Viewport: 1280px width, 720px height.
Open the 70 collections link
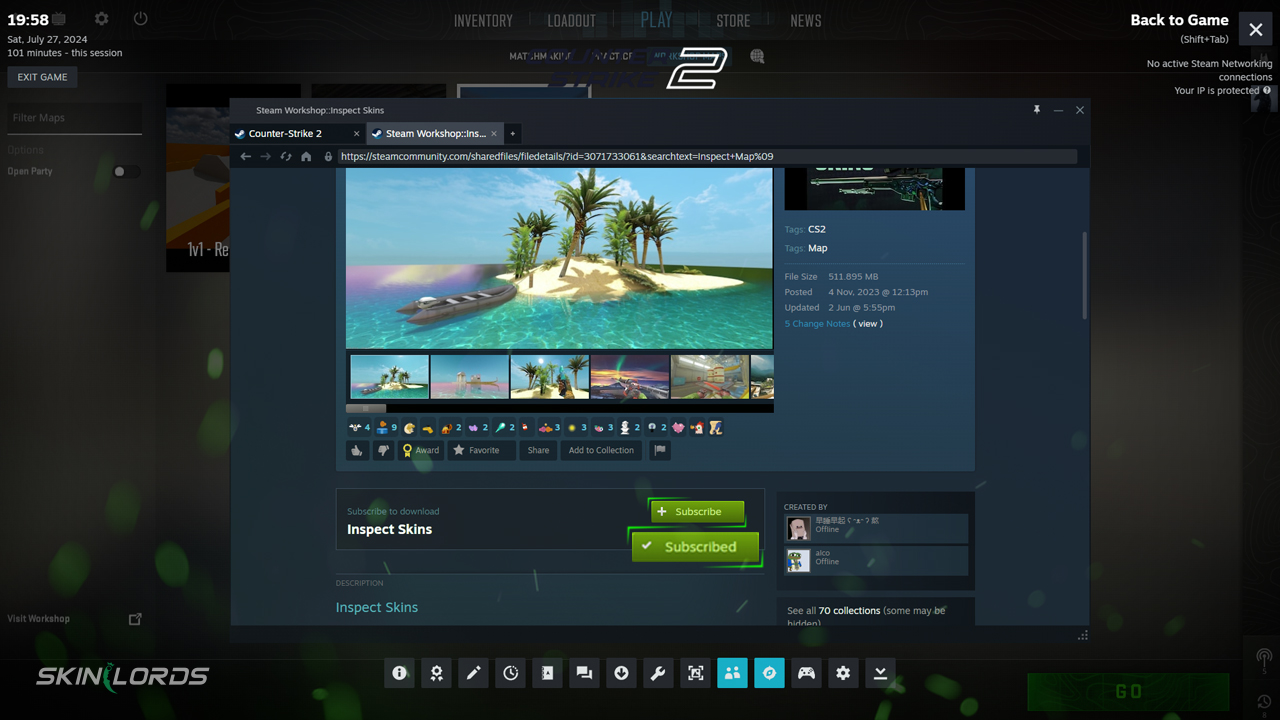tap(849, 610)
